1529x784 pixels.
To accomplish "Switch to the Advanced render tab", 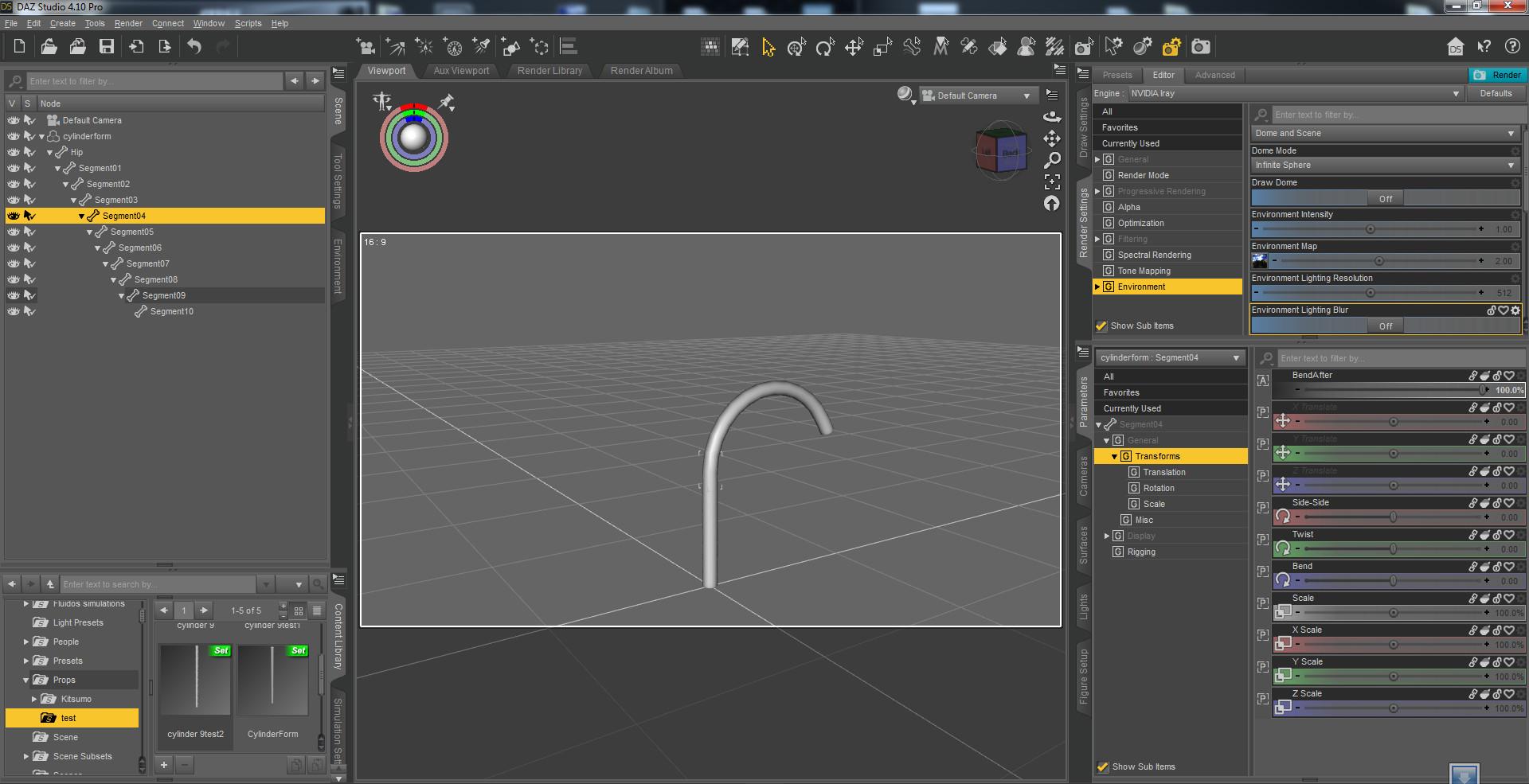I will pos(1214,75).
